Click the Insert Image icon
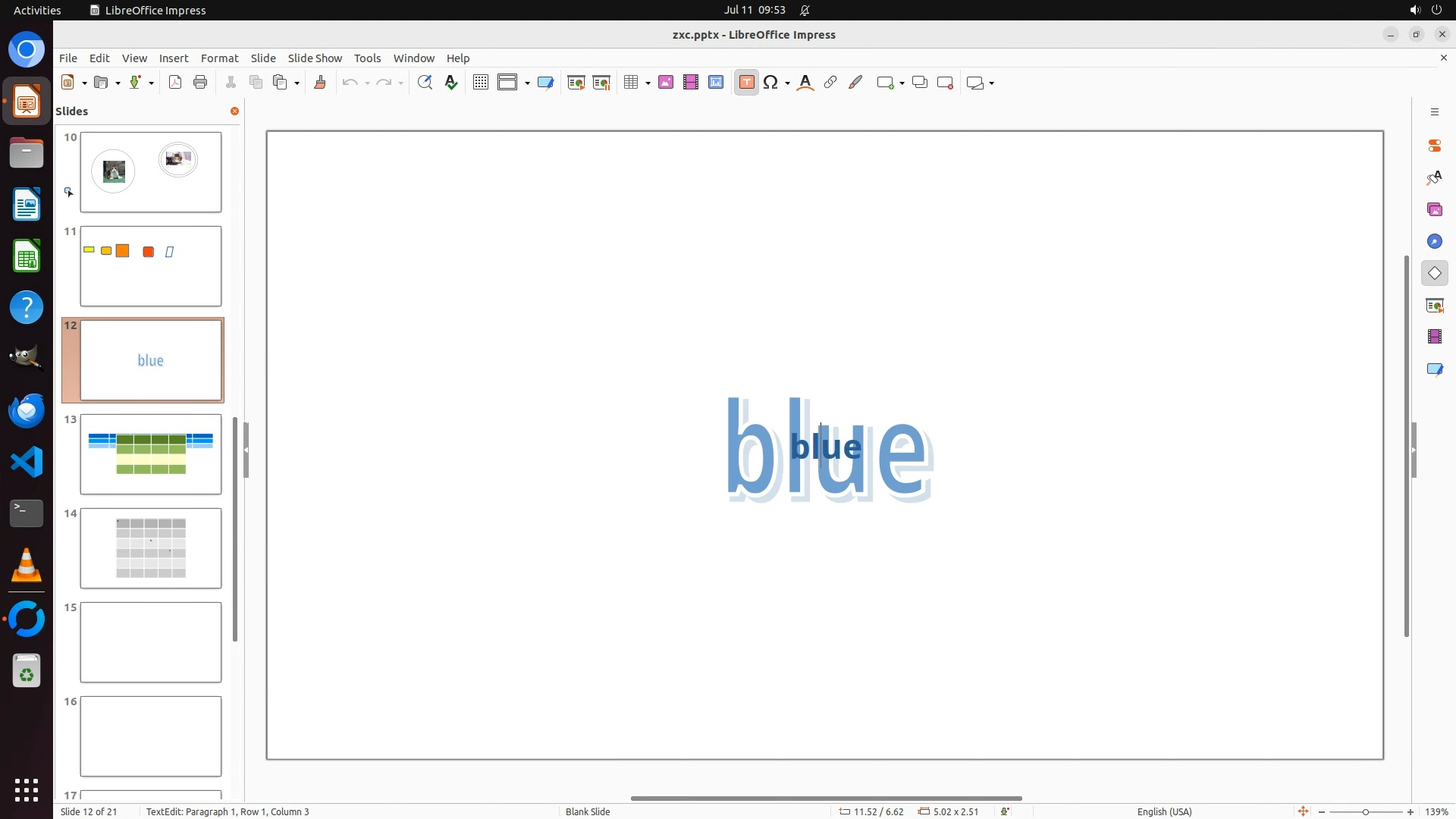The width and height of the screenshot is (1456, 819). [666, 83]
